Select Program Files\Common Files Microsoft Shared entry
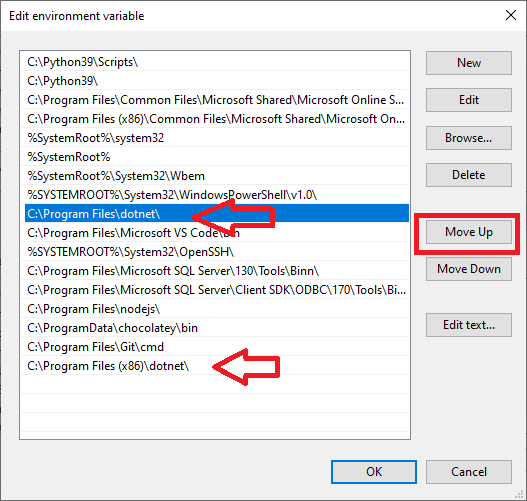Viewport: 527px width, 501px height. click(215, 100)
